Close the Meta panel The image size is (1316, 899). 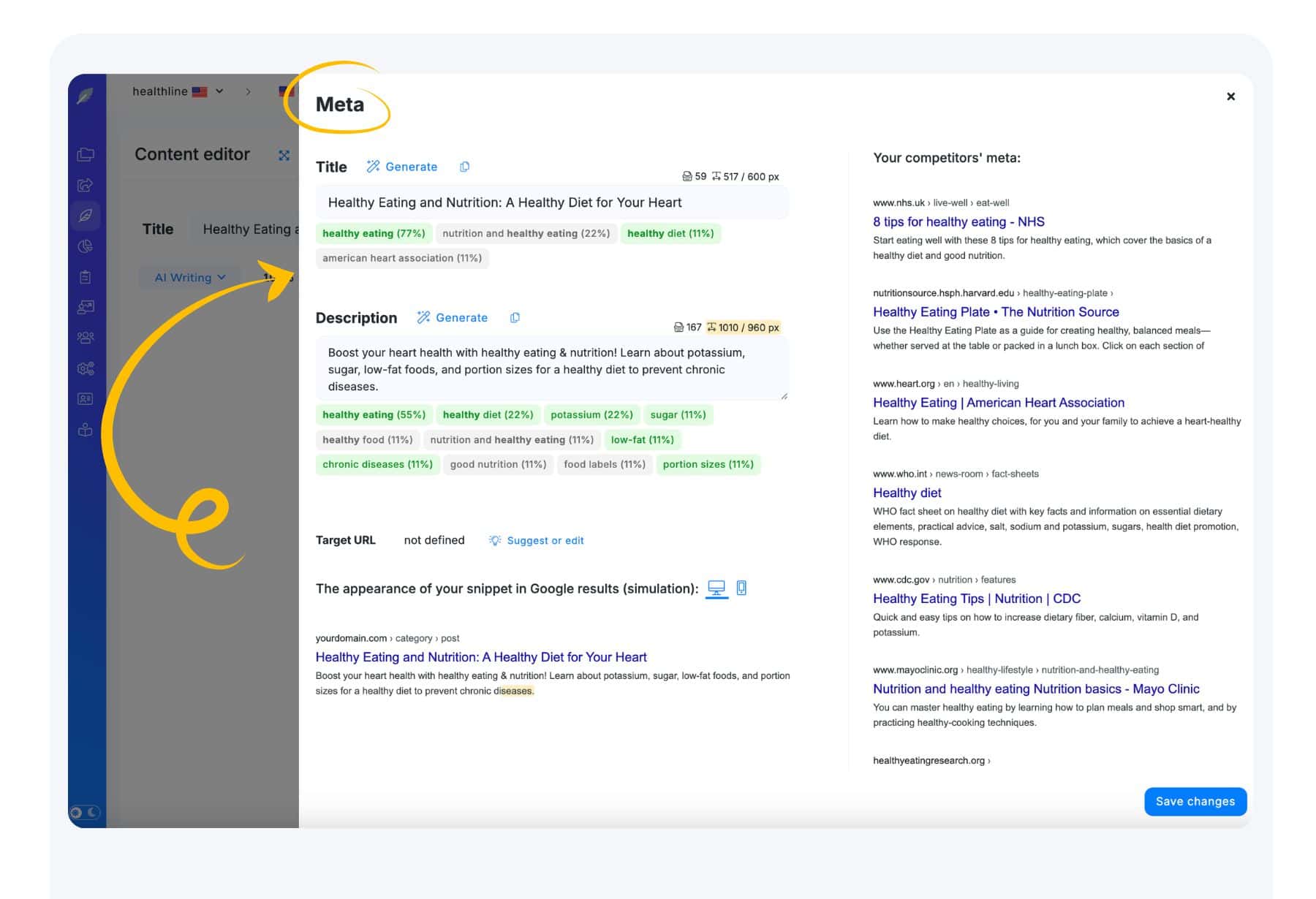(1230, 96)
